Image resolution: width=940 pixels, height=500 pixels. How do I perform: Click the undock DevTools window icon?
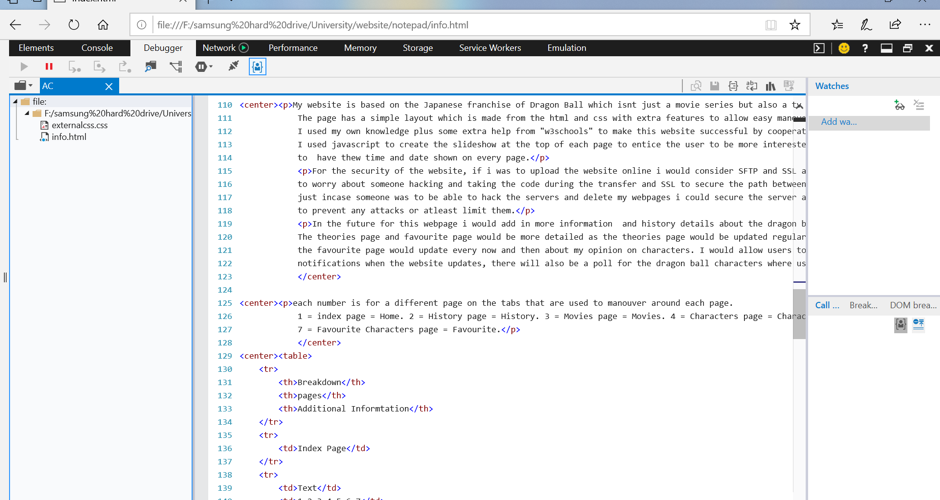click(908, 49)
